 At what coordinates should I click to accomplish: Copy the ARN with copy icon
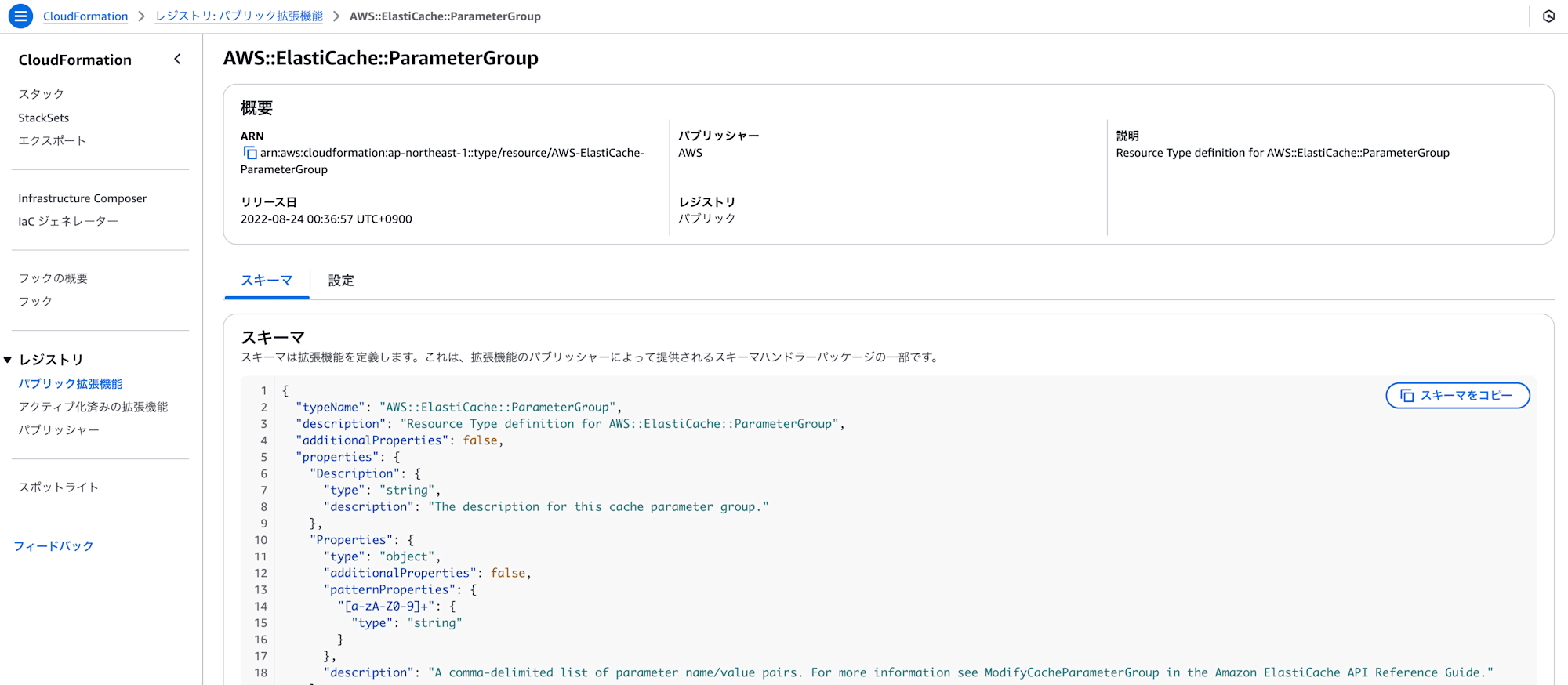click(250, 153)
